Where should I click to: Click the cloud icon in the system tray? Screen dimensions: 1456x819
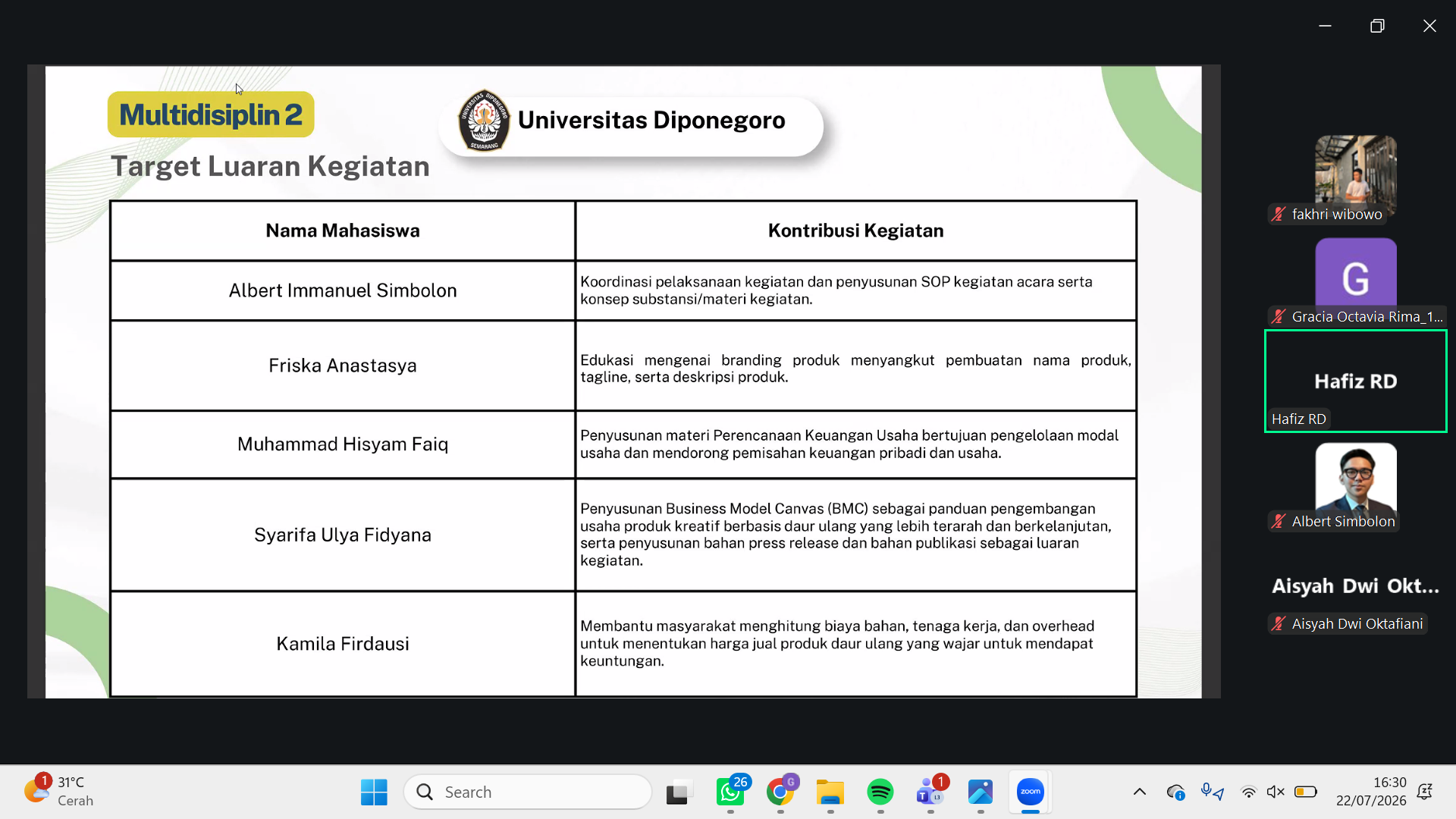1175,792
